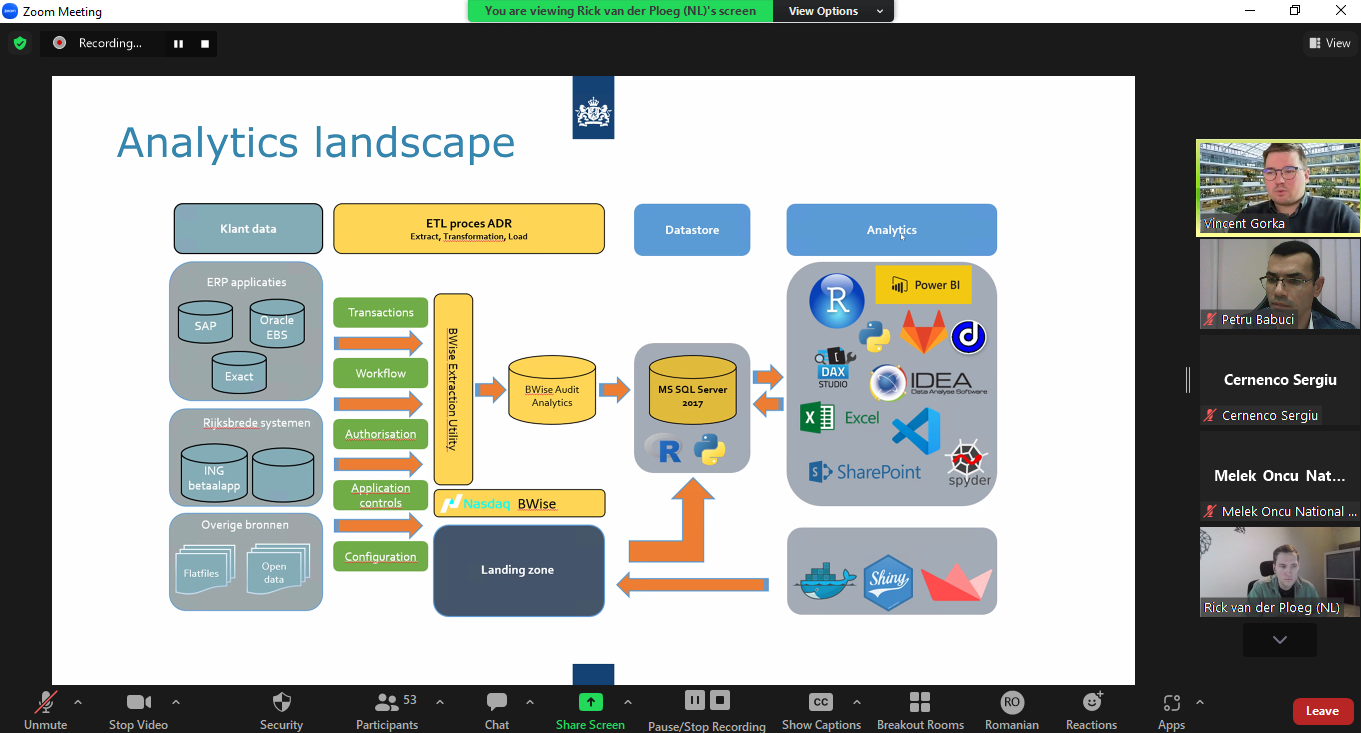The width and height of the screenshot is (1361, 733).
Task: Click the Spyder logo
Action: point(969,462)
